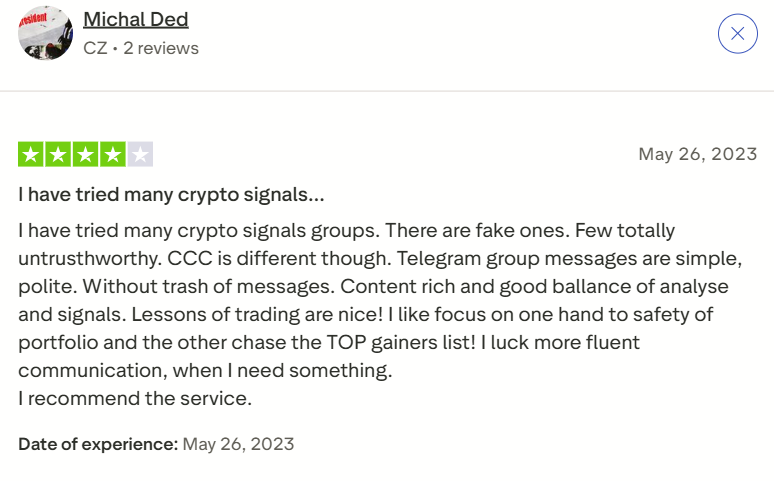This screenshot has height=481, width=774.
Task: Close the review panel with the X button
Action: click(x=737, y=34)
